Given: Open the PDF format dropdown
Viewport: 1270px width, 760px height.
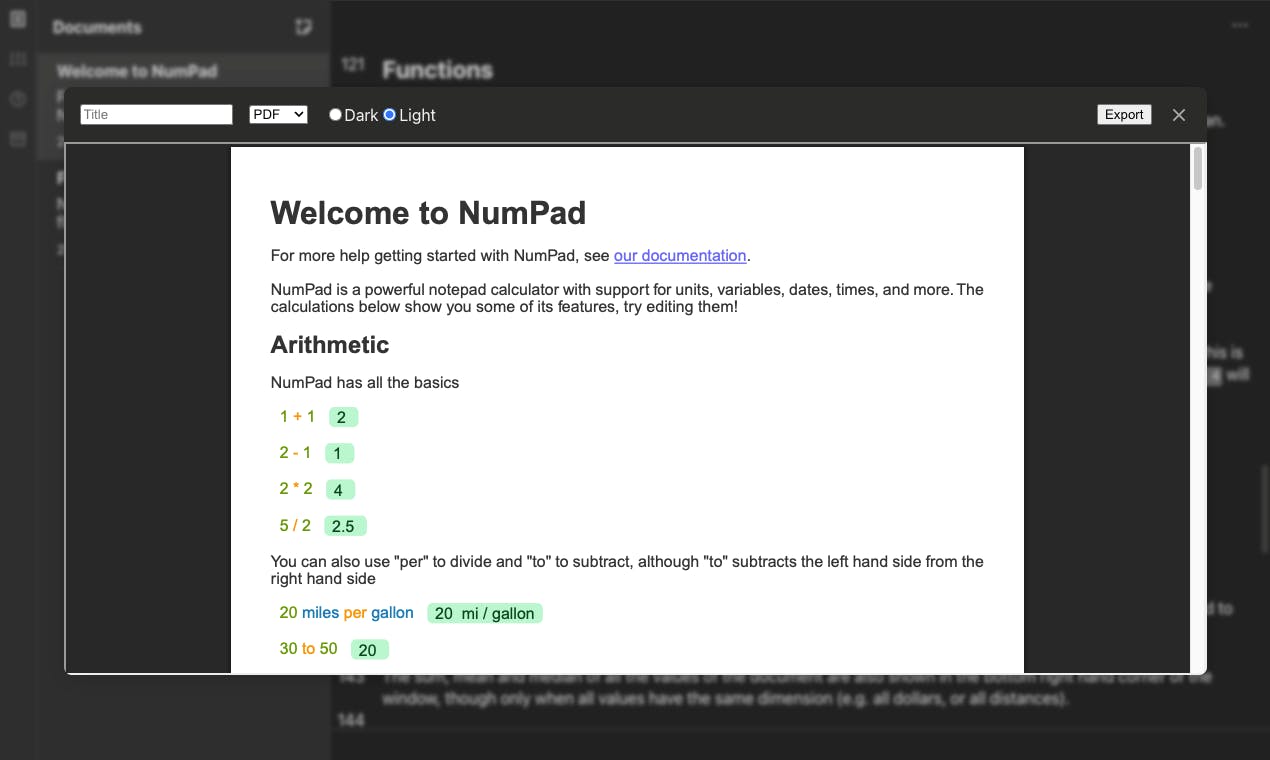Looking at the screenshot, I should coord(278,115).
